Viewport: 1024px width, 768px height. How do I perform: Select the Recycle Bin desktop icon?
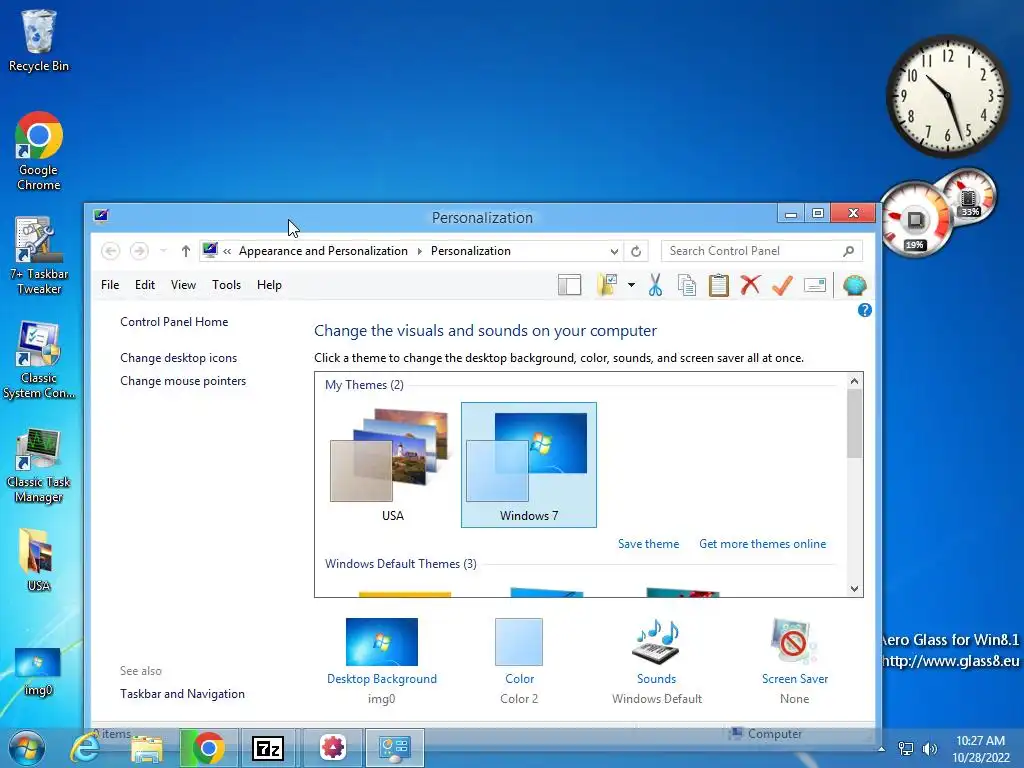38,40
